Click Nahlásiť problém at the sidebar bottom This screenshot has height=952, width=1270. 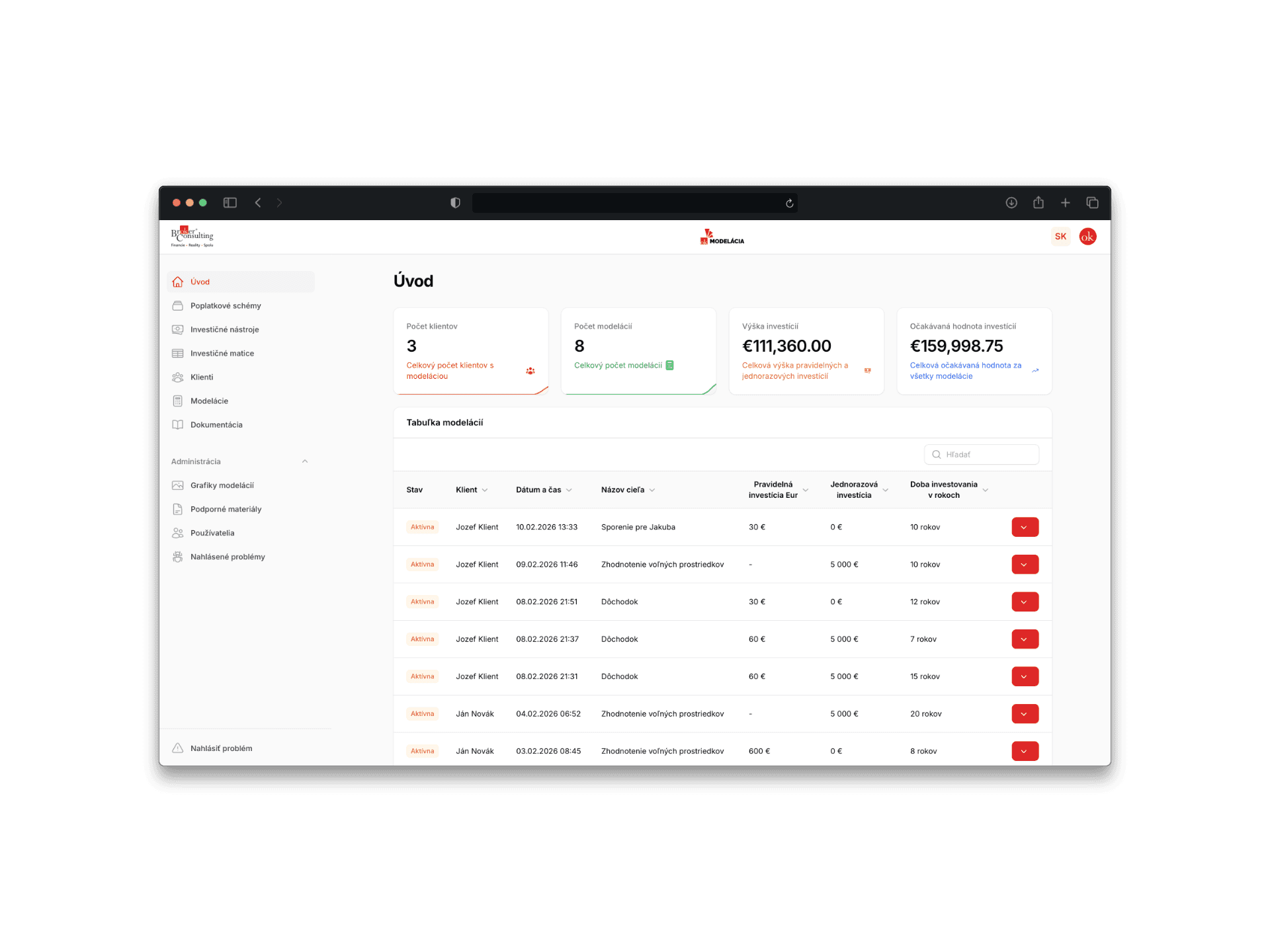(x=221, y=748)
